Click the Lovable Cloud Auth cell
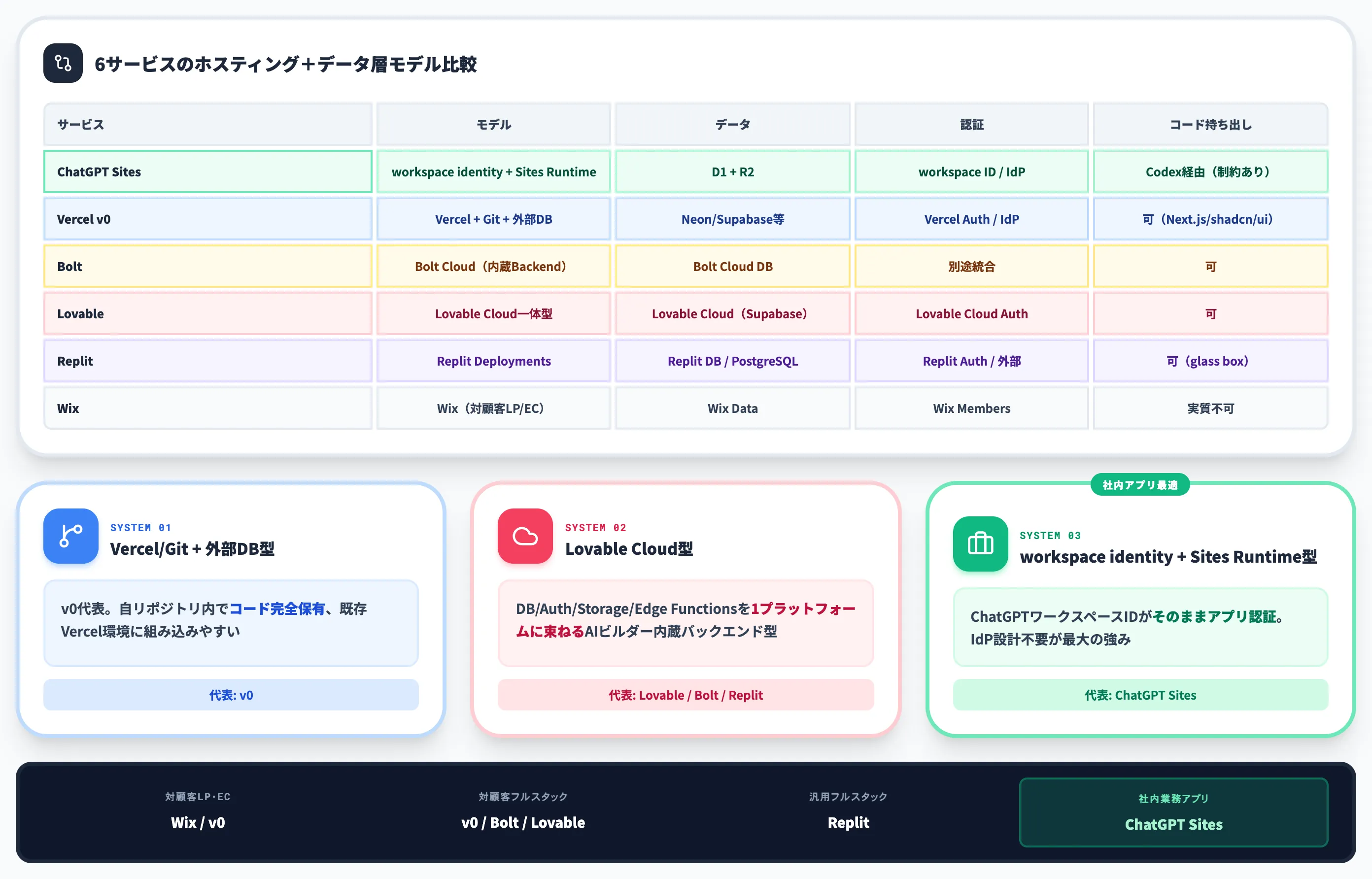Viewport: 1372px width, 879px height. [x=972, y=314]
